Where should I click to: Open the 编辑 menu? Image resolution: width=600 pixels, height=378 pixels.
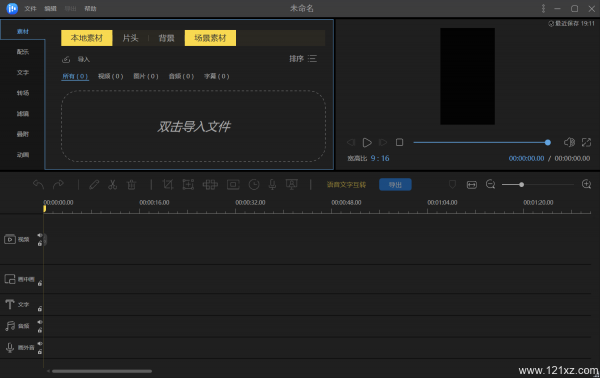point(50,8)
